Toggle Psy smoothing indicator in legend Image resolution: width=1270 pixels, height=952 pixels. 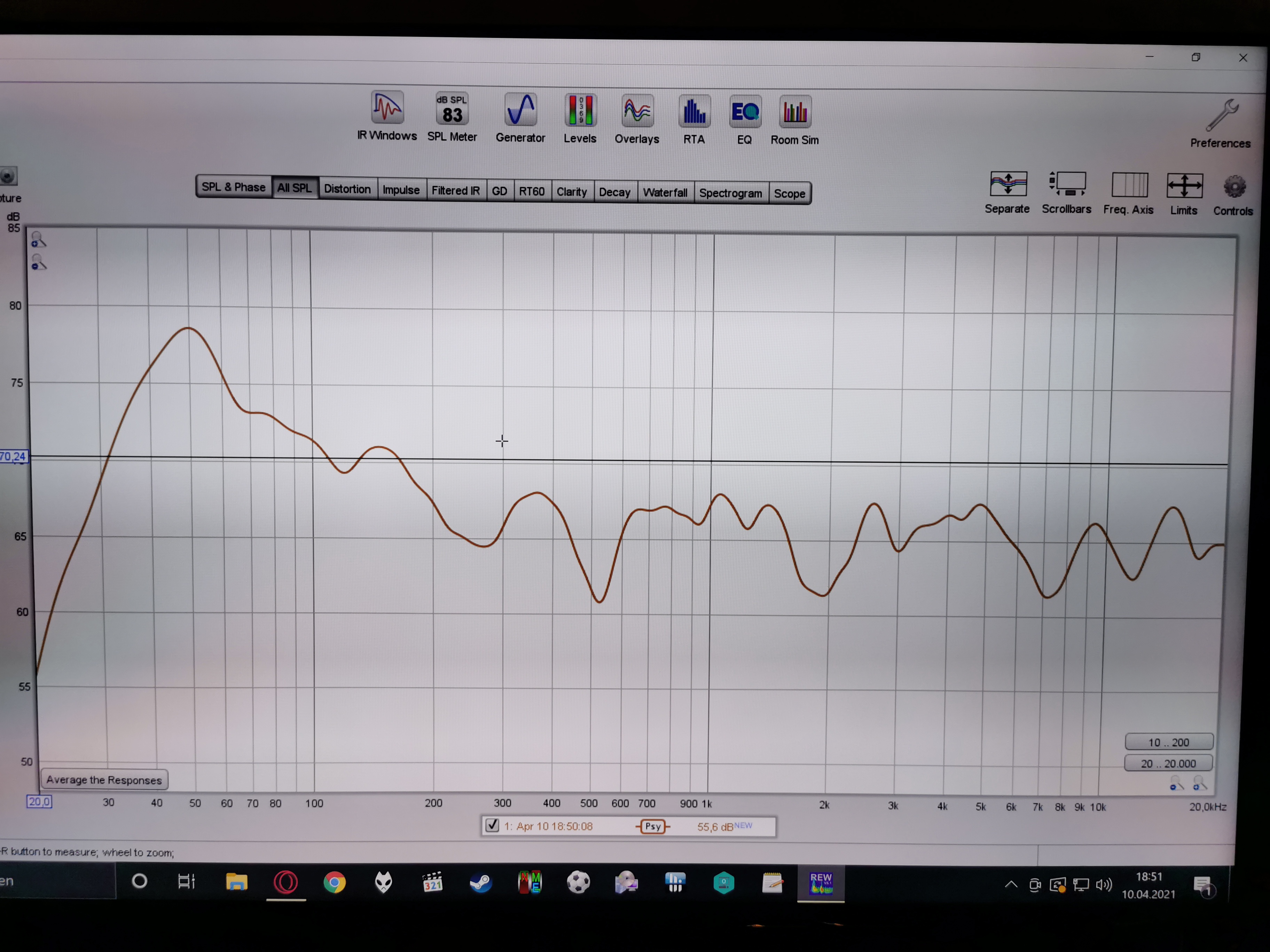click(653, 826)
